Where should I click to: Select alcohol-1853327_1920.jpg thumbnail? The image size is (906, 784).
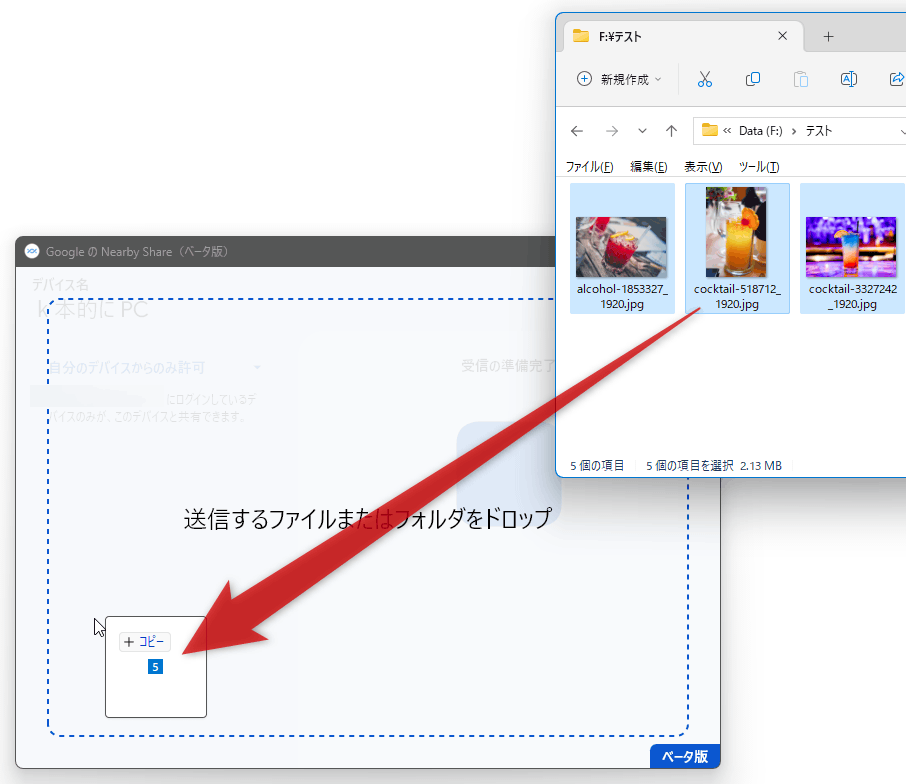point(622,248)
